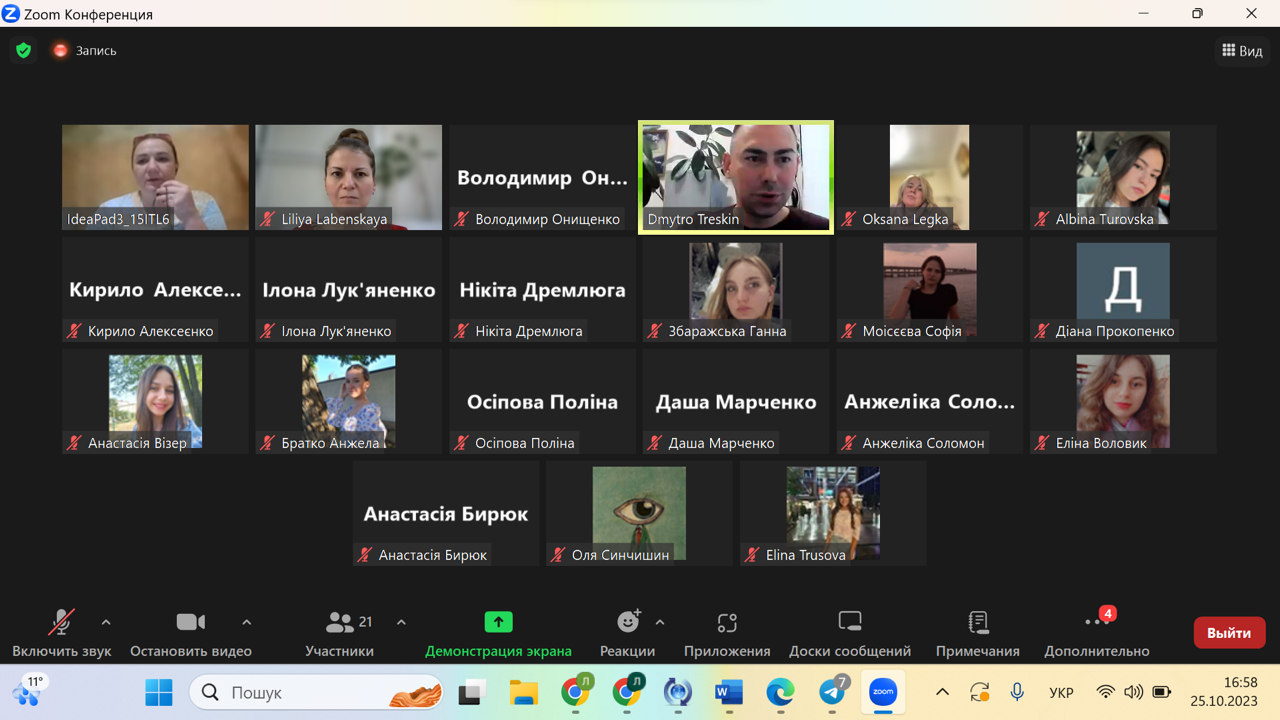
Task: Click muted mic icon of Володимир Онищенко
Action: [x=461, y=219]
